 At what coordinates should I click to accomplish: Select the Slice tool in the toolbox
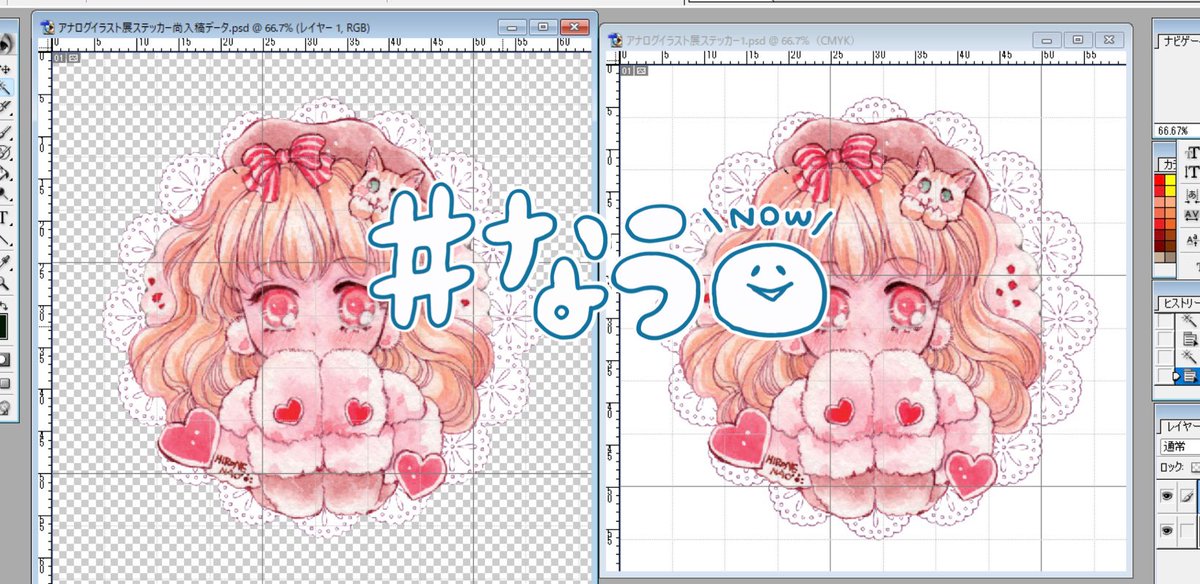(6, 105)
